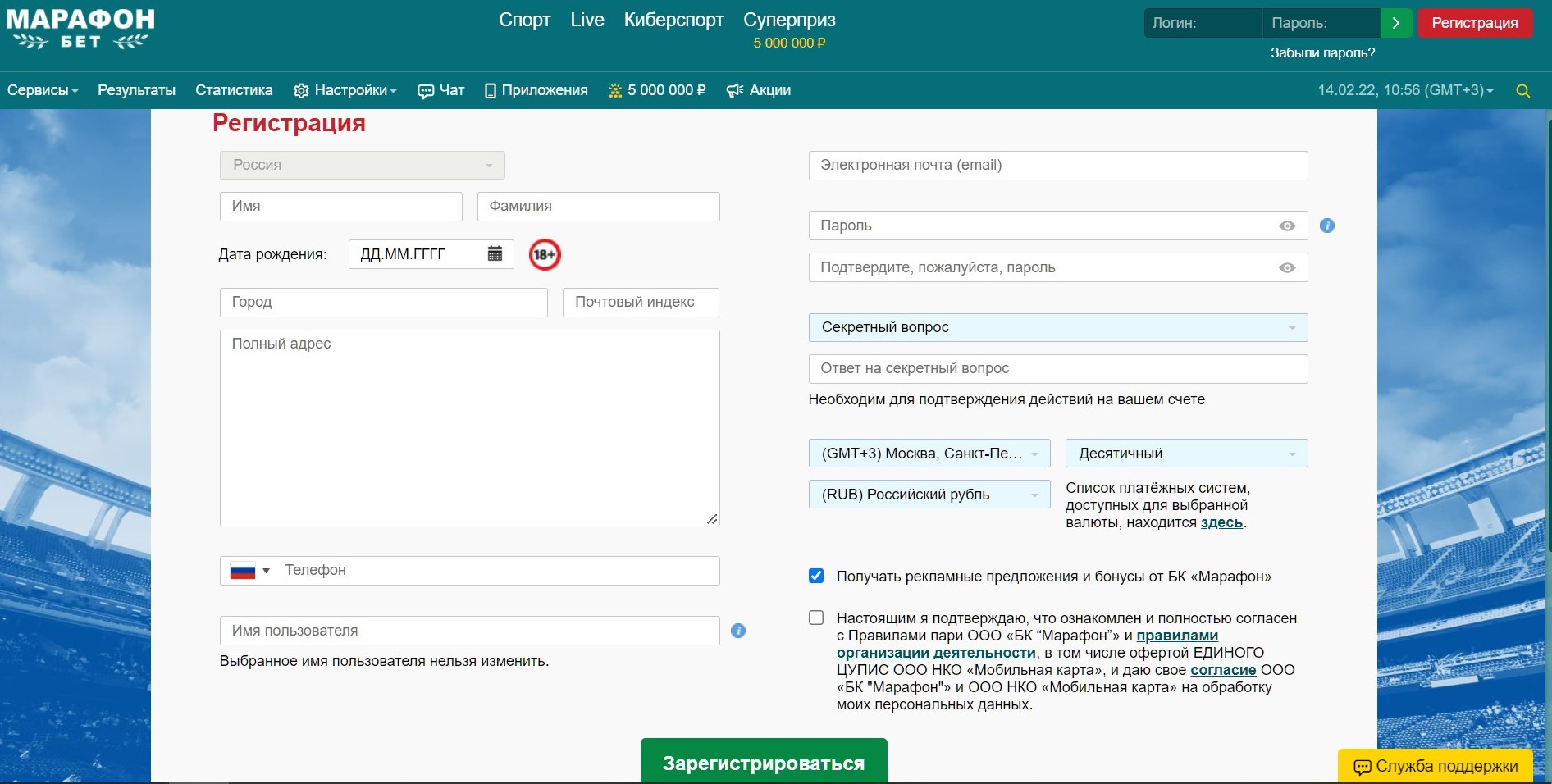The width and height of the screenshot is (1552, 784).
Task: Open the date and time zone selector
Action: coord(1406,90)
